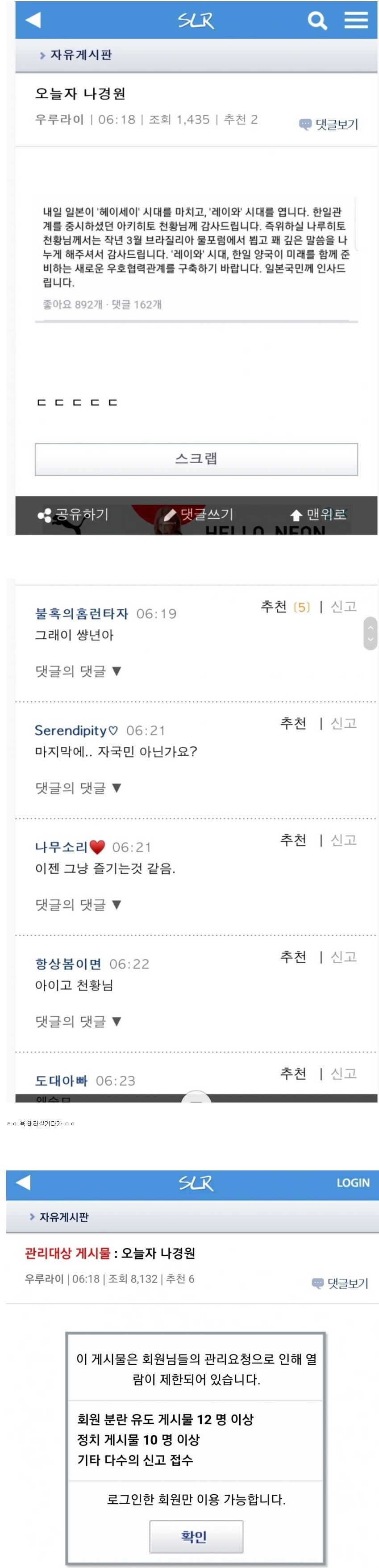This screenshot has height=1568, width=379.
Task: Open 자유게시판 board in lower breadcrumb
Action: pos(64,1217)
